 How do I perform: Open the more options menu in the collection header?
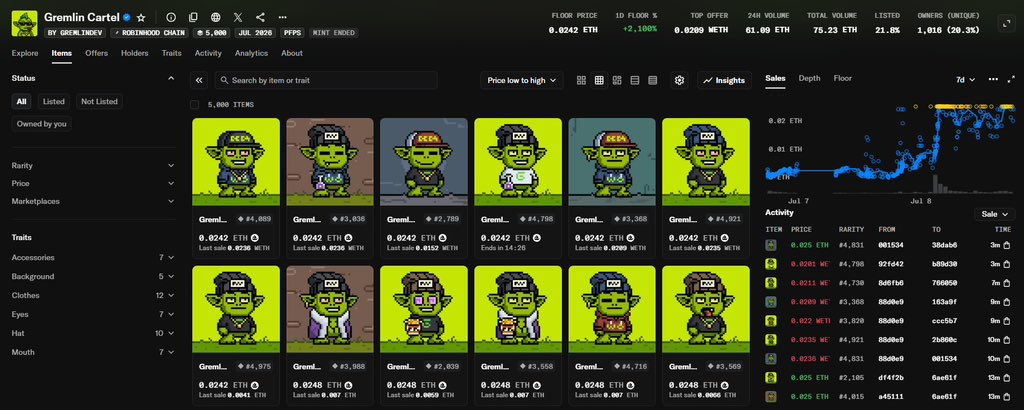(x=282, y=18)
